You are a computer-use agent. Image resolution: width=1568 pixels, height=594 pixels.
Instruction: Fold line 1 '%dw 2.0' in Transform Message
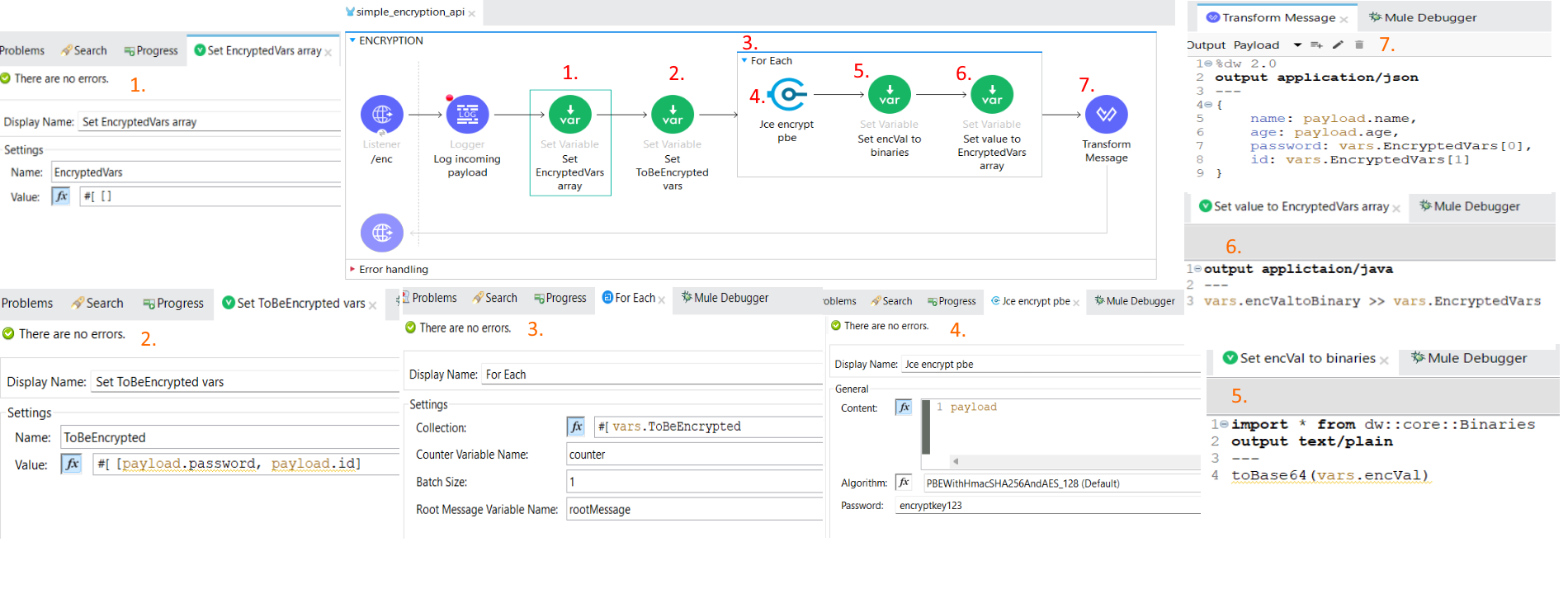(x=1209, y=64)
